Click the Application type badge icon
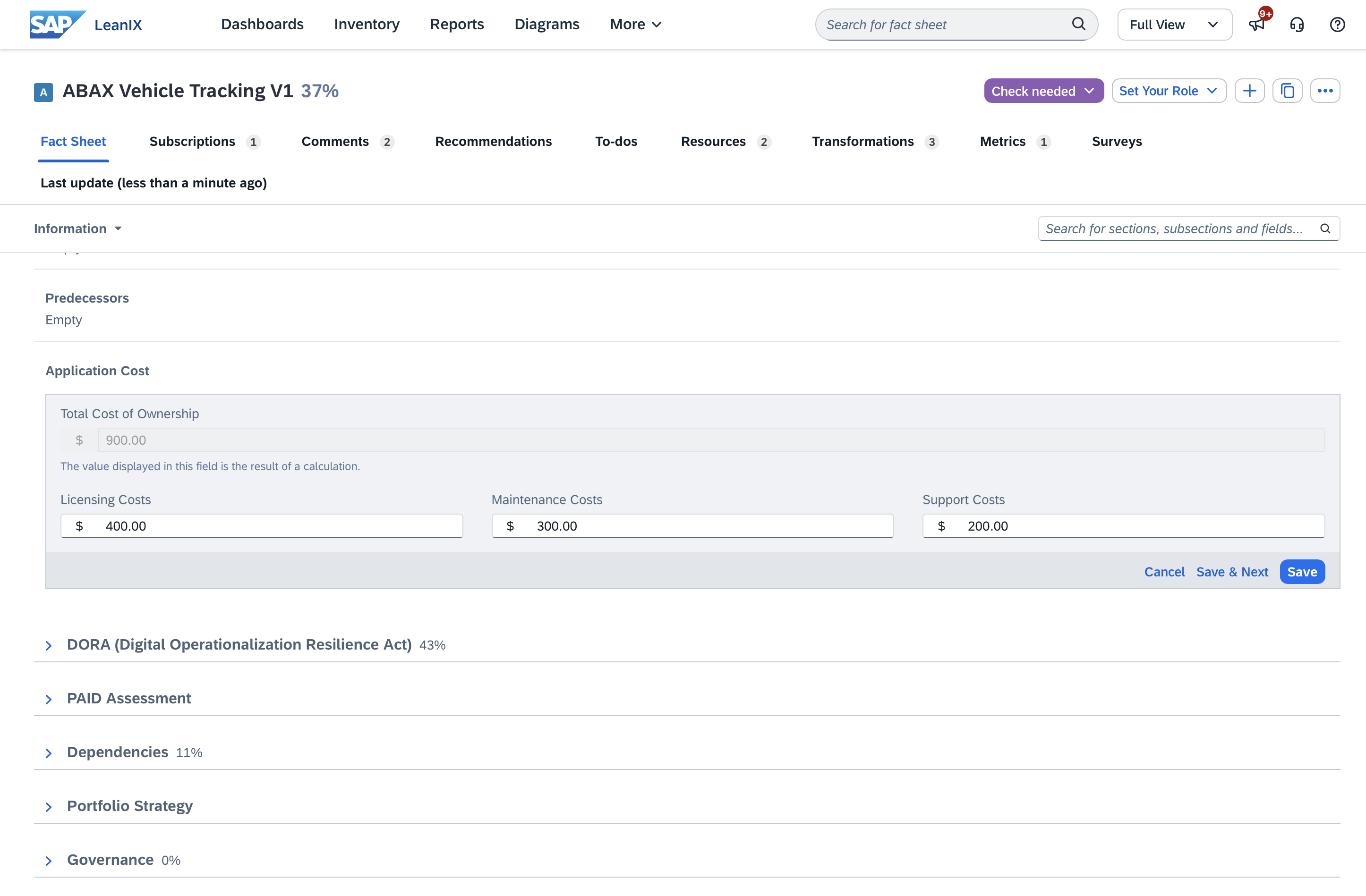Viewport: 1366px width, 896px height. pos(43,92)
